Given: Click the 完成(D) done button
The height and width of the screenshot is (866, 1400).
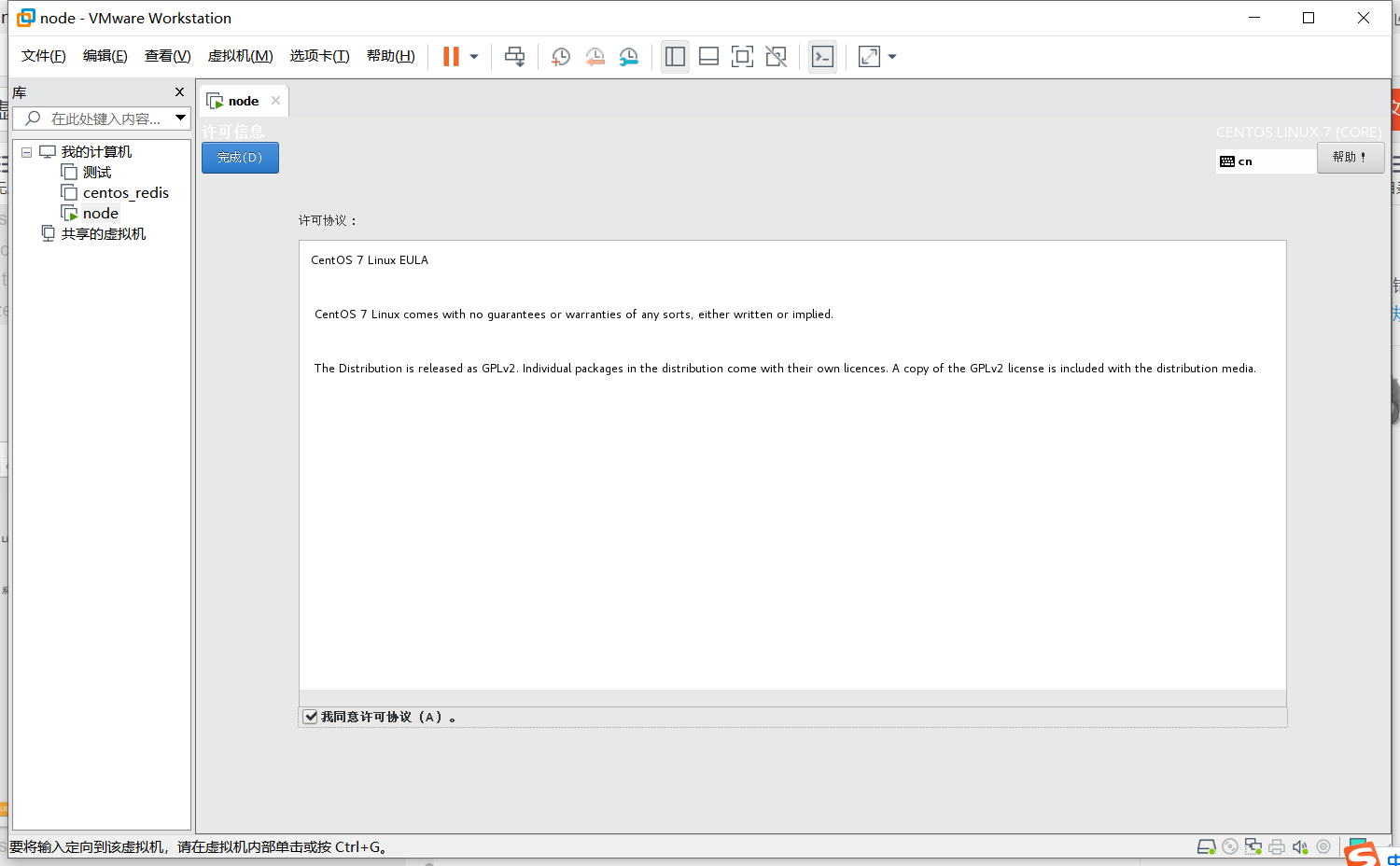Looking at the screenshot, I should 240,158.
